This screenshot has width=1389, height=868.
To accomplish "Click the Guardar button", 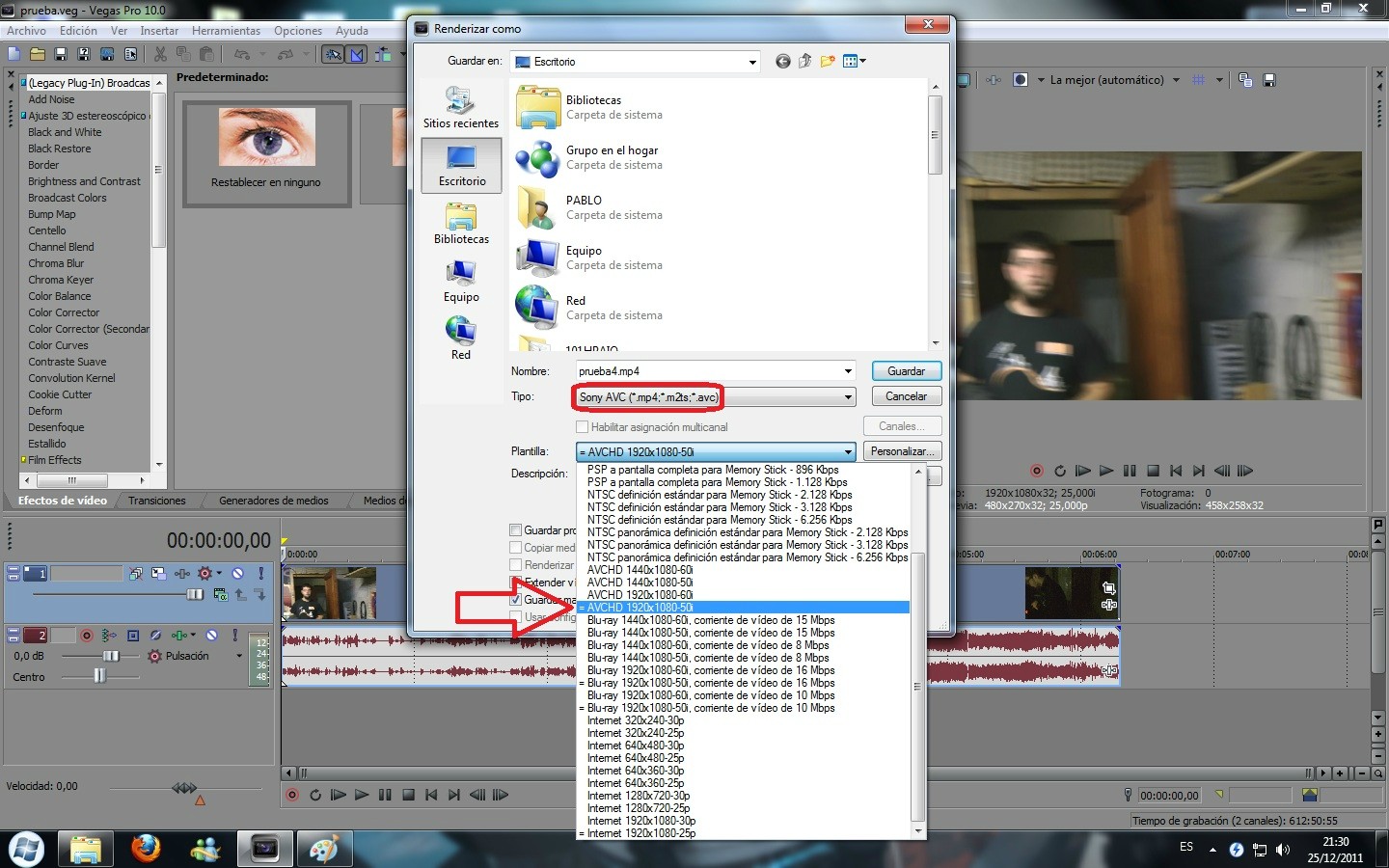I will tap(906, 371).
